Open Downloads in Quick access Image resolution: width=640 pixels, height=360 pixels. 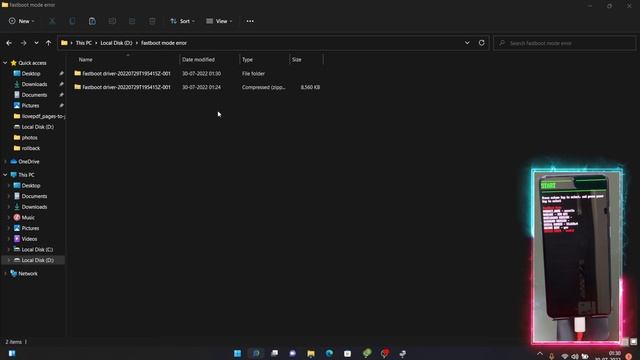(x=34, y=84)
